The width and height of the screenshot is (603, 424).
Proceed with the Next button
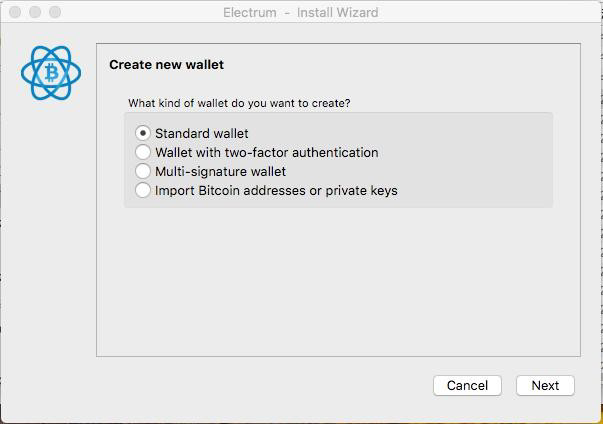pyautogui.click(x=545, y=385)
